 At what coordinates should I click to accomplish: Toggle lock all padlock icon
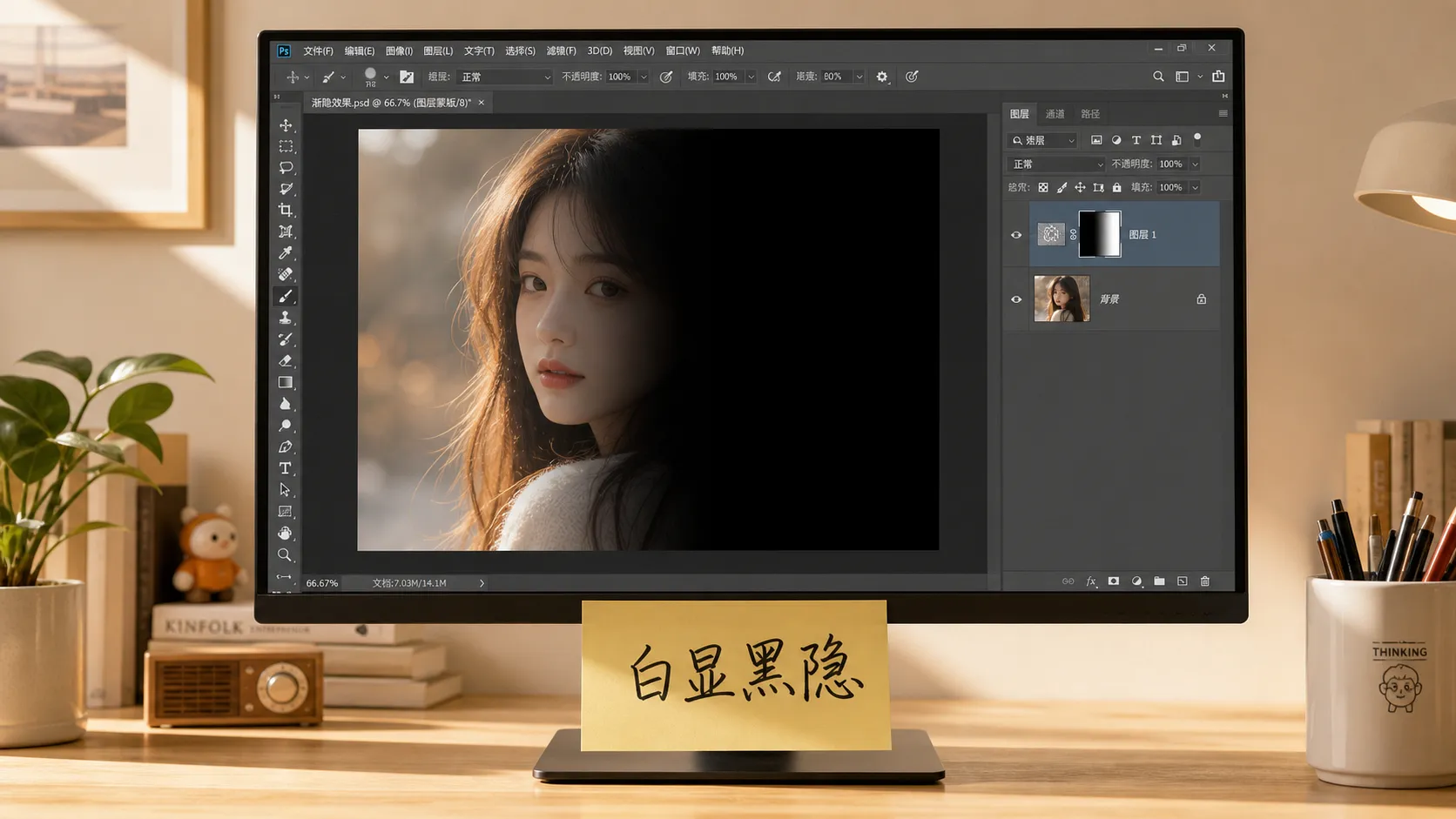point(1117,187)
